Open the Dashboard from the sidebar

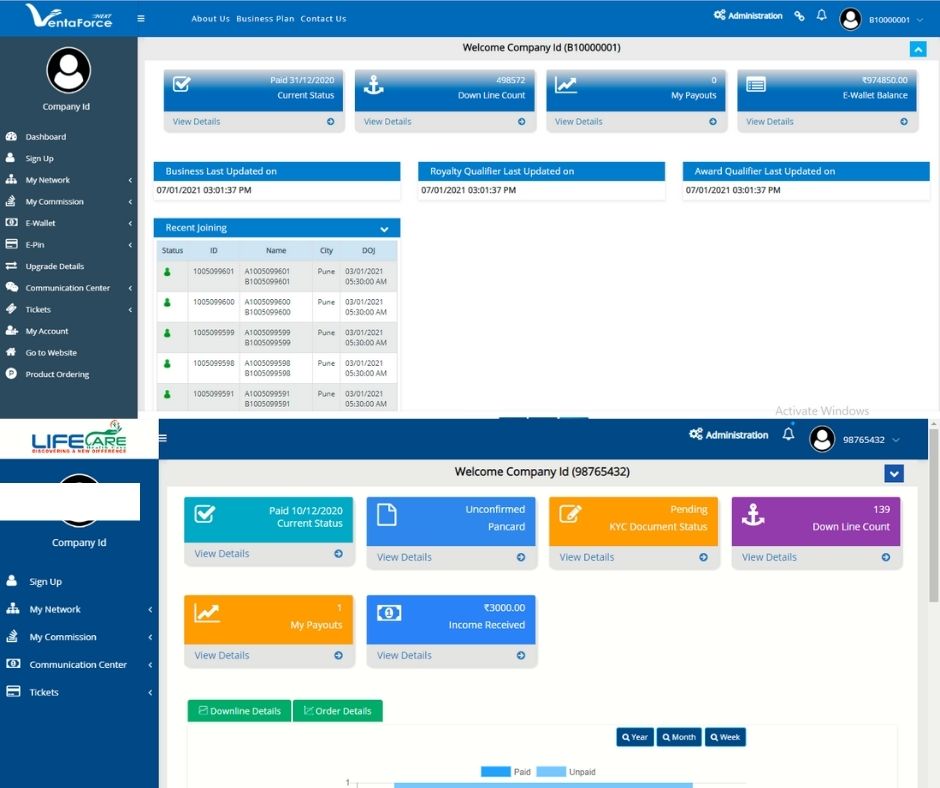tap(45, 136)
